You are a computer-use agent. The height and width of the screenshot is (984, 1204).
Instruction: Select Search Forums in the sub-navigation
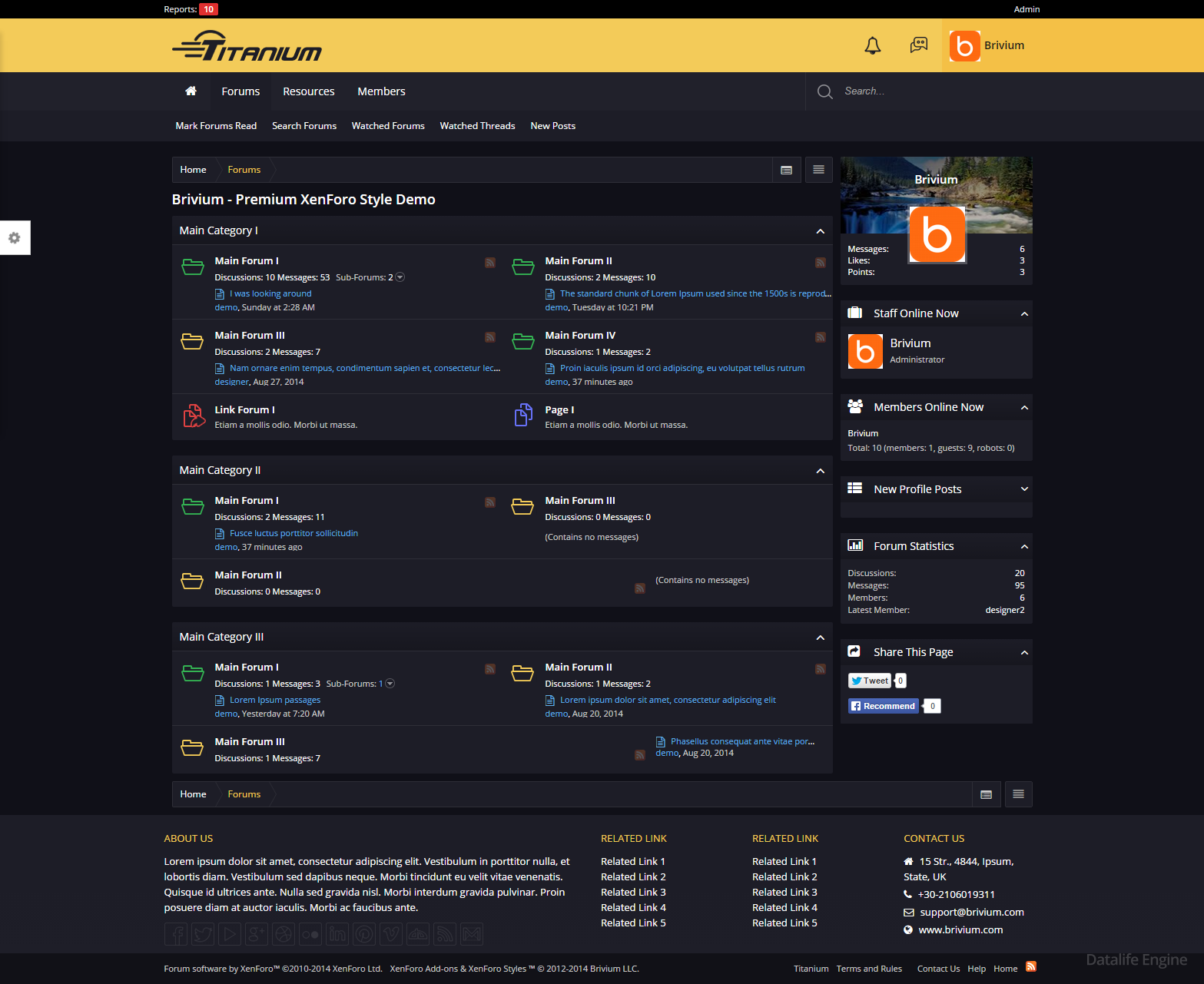(304, 126)
